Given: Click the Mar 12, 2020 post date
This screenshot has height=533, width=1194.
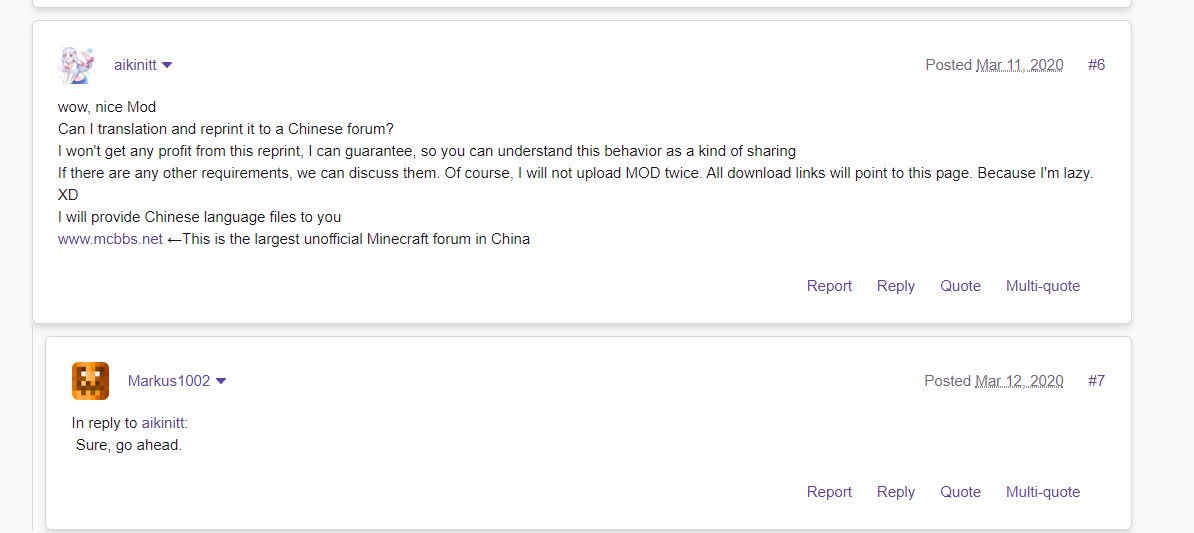Looking at the screenshot, I should pos(1019,381).
